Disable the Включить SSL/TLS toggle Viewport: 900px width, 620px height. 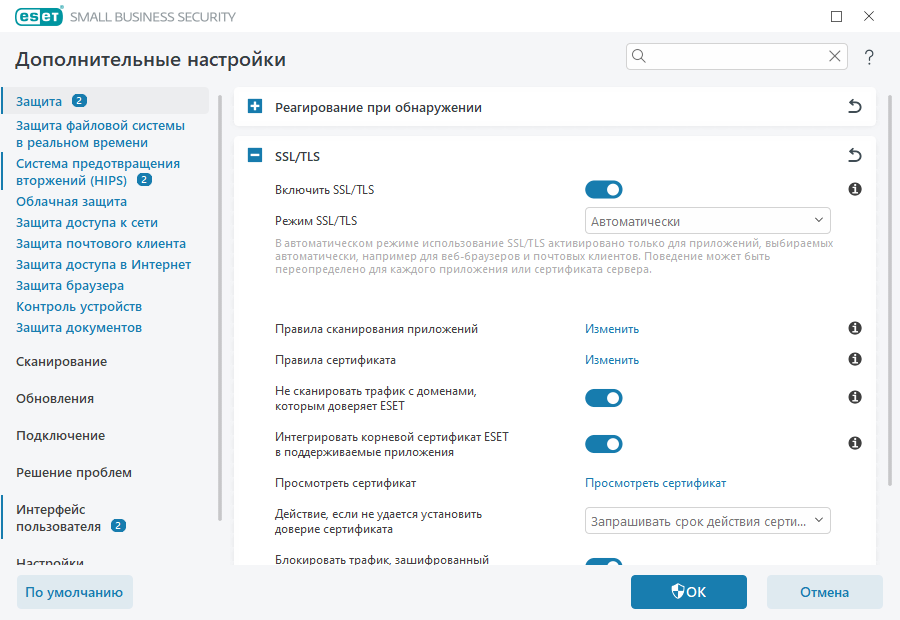click(603, 189)
